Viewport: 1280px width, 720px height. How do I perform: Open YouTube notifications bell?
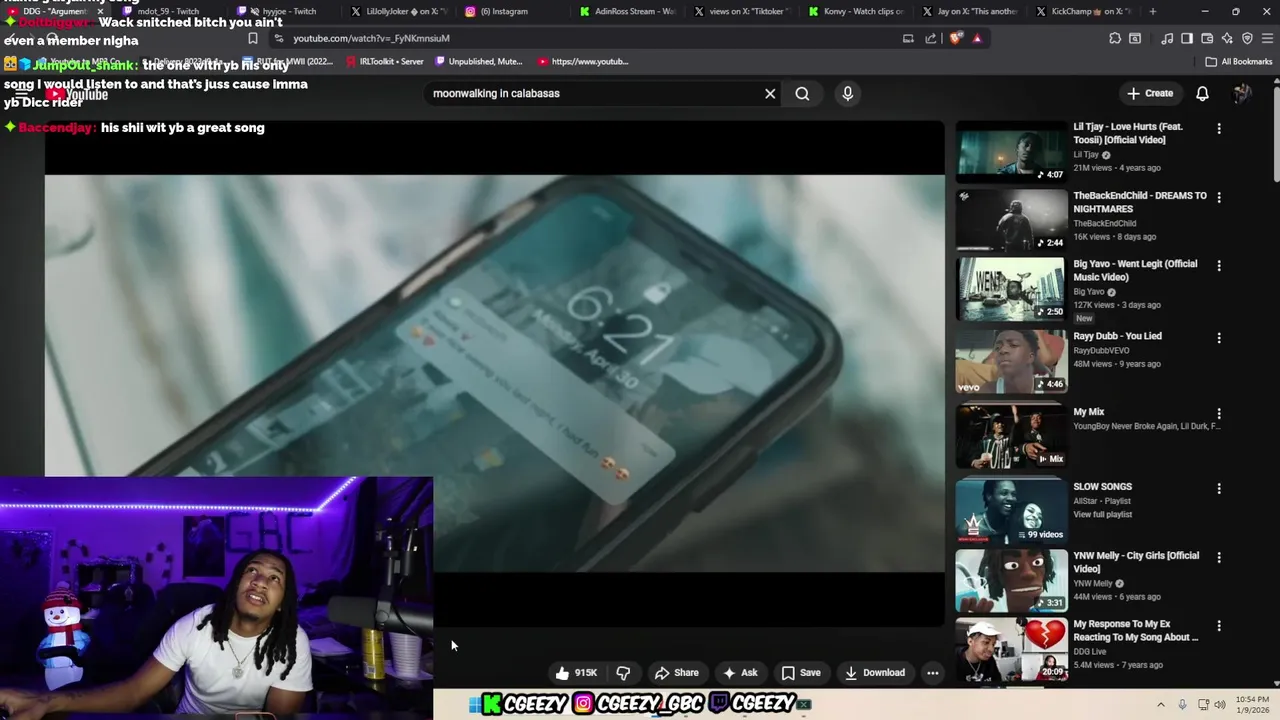pyautogui.click(x=1203, y=93)
